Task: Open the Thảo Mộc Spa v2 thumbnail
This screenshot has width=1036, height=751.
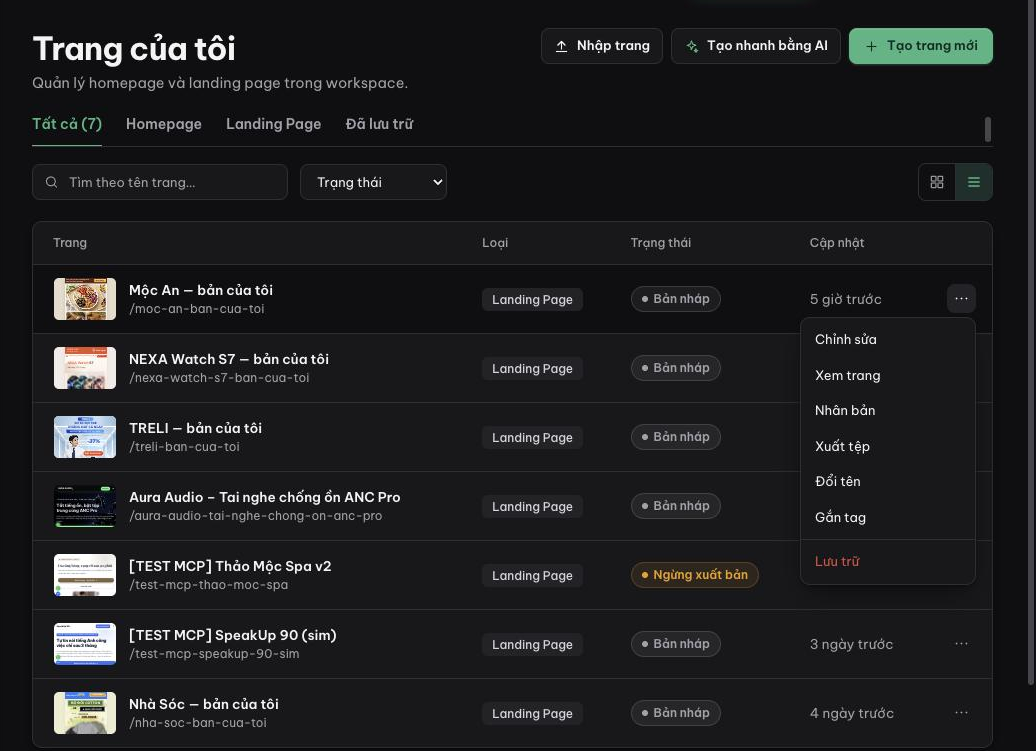Action: [85, 575]
